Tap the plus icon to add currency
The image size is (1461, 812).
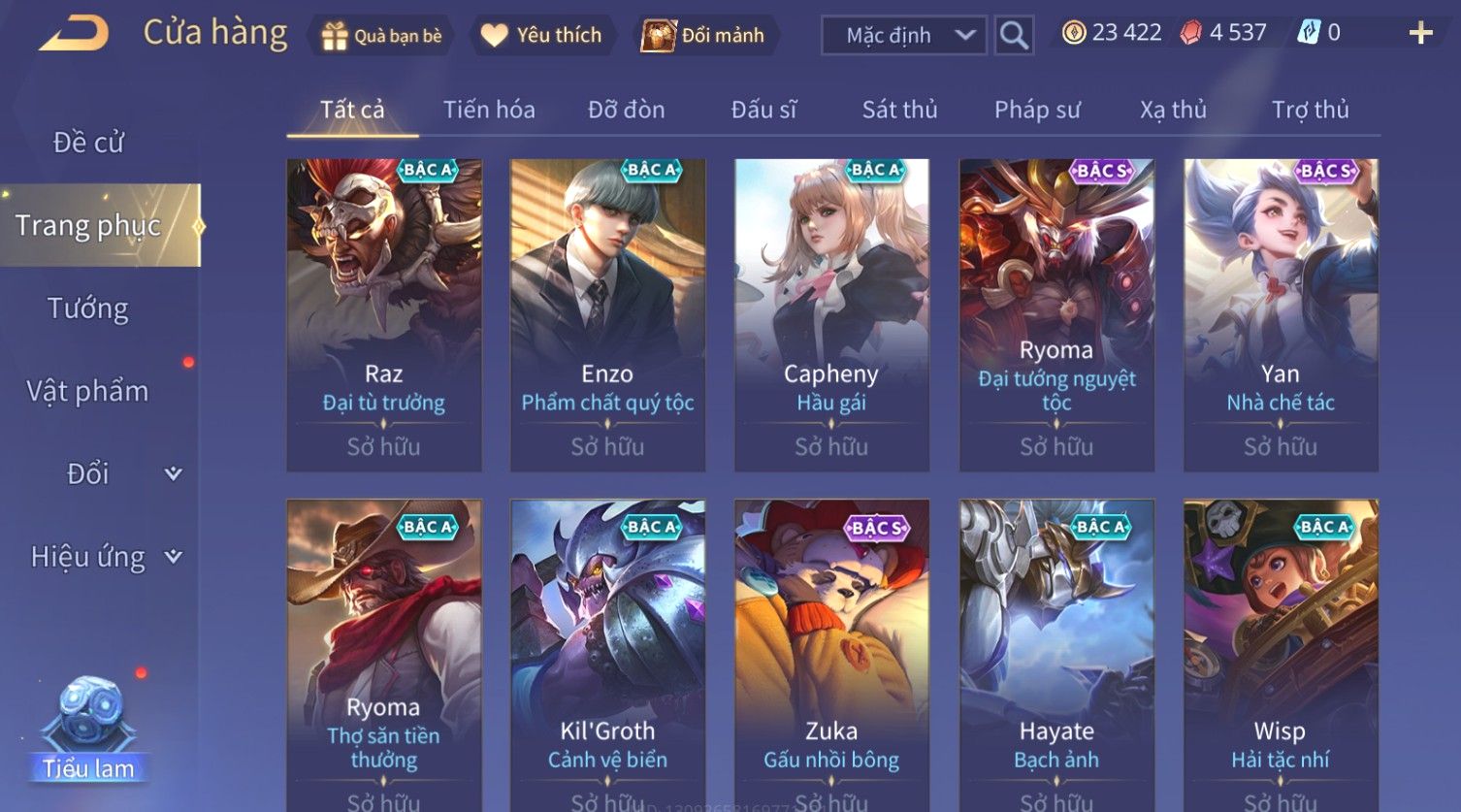(x=1420, y=33)
